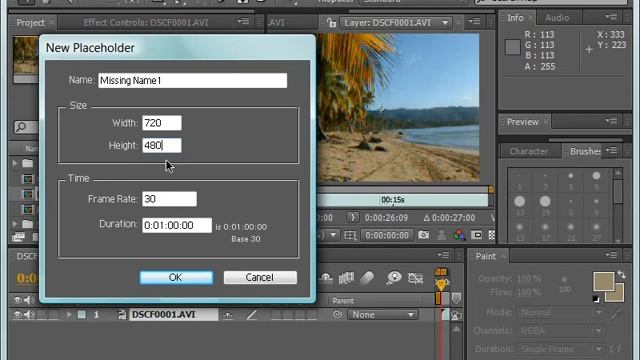This screenshot has width=640, height=360.
Task: Switch to the Audio panel tab
Action: pos(557,18)
